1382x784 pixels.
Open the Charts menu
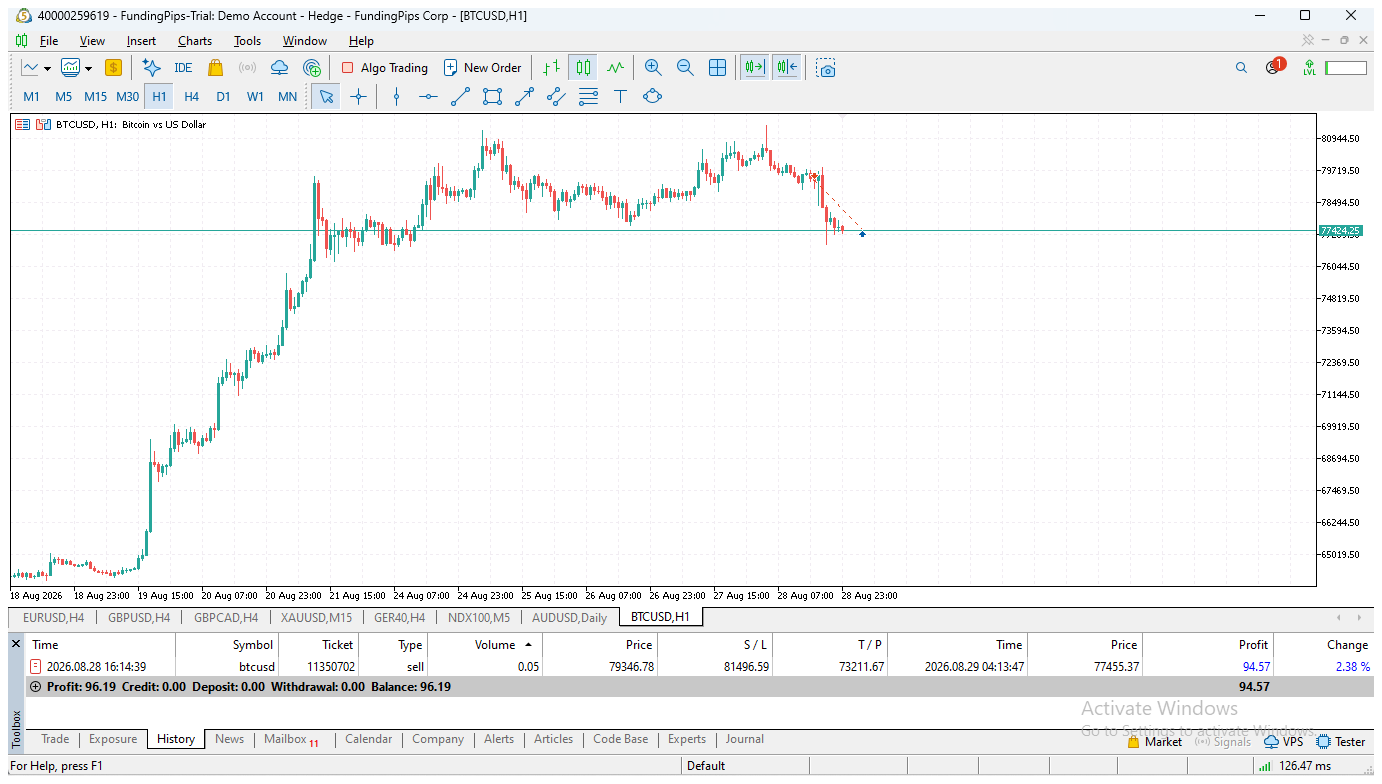(195, 41)
